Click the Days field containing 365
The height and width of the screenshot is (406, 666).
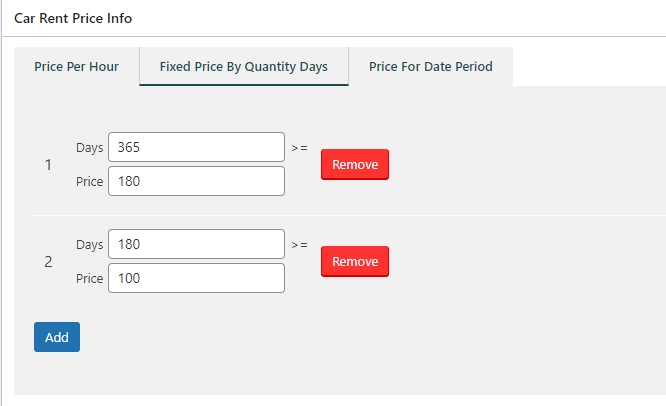196,147
